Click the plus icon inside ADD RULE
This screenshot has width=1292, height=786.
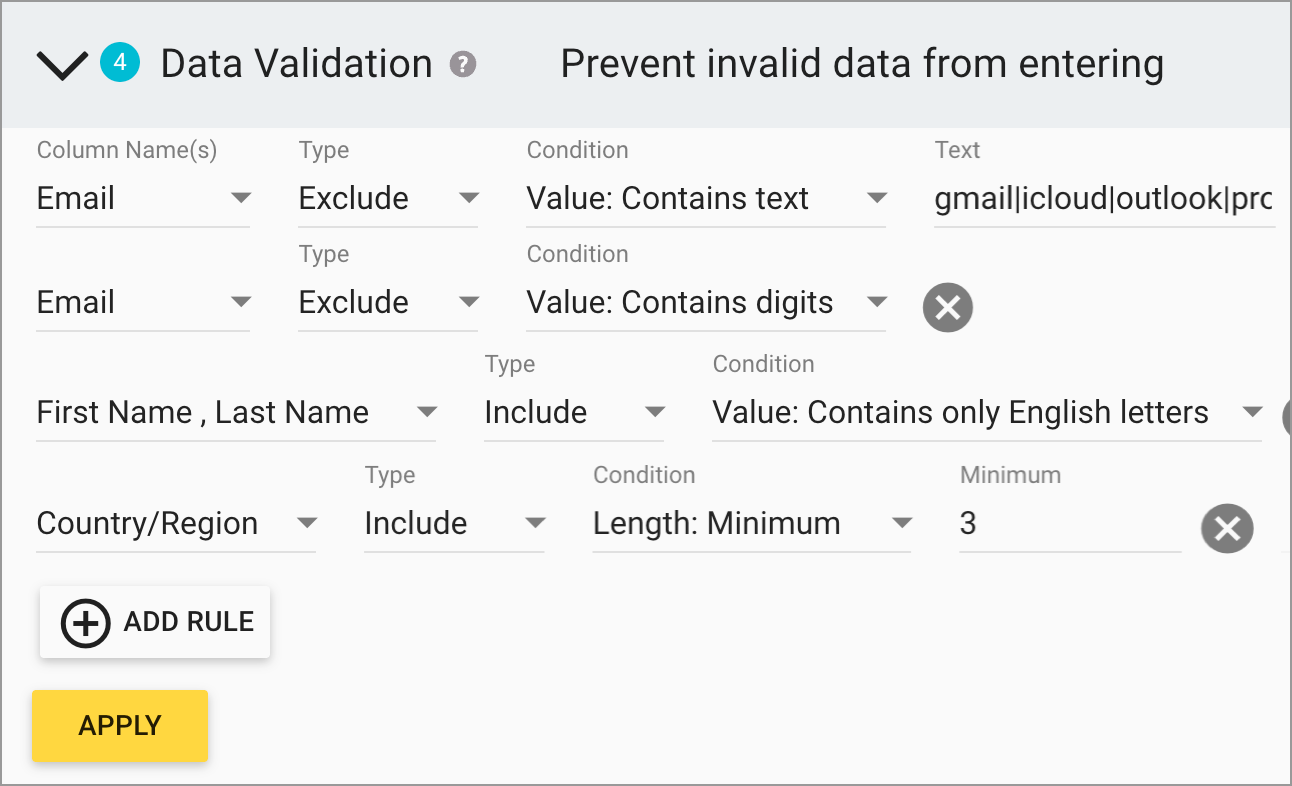point(84,622)
